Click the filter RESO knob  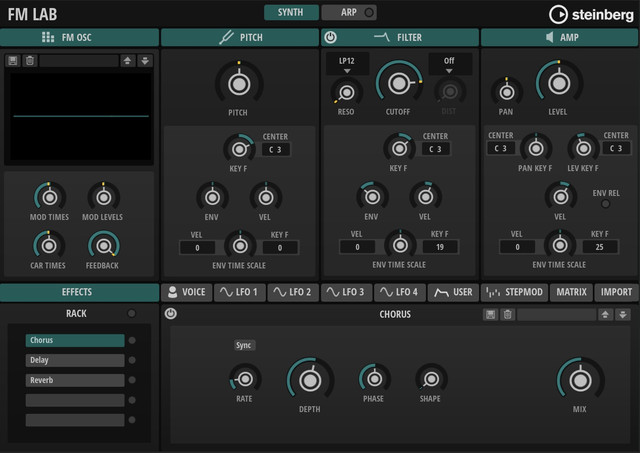[x=347, y=93]
